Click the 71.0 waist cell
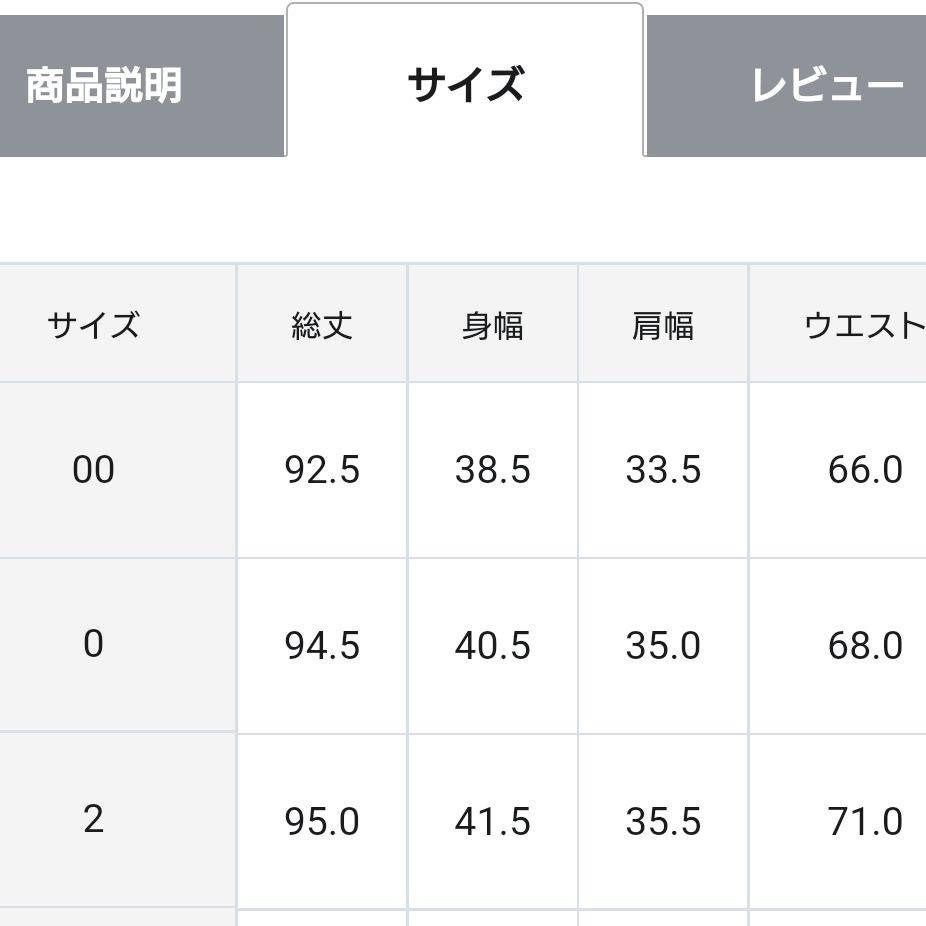 click(838, 821)
